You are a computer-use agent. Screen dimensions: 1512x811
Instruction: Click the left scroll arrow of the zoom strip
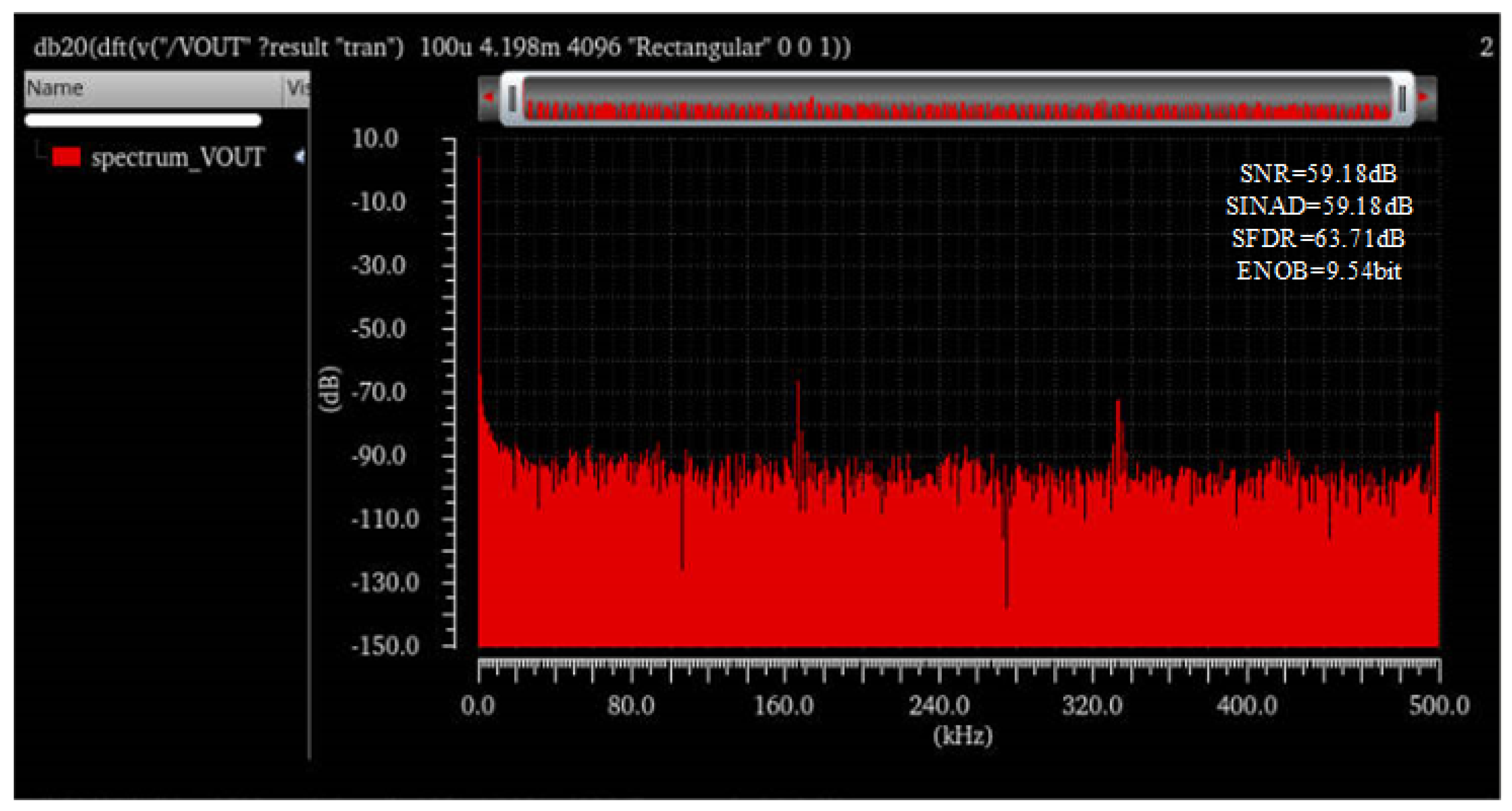tap(488, 97)
